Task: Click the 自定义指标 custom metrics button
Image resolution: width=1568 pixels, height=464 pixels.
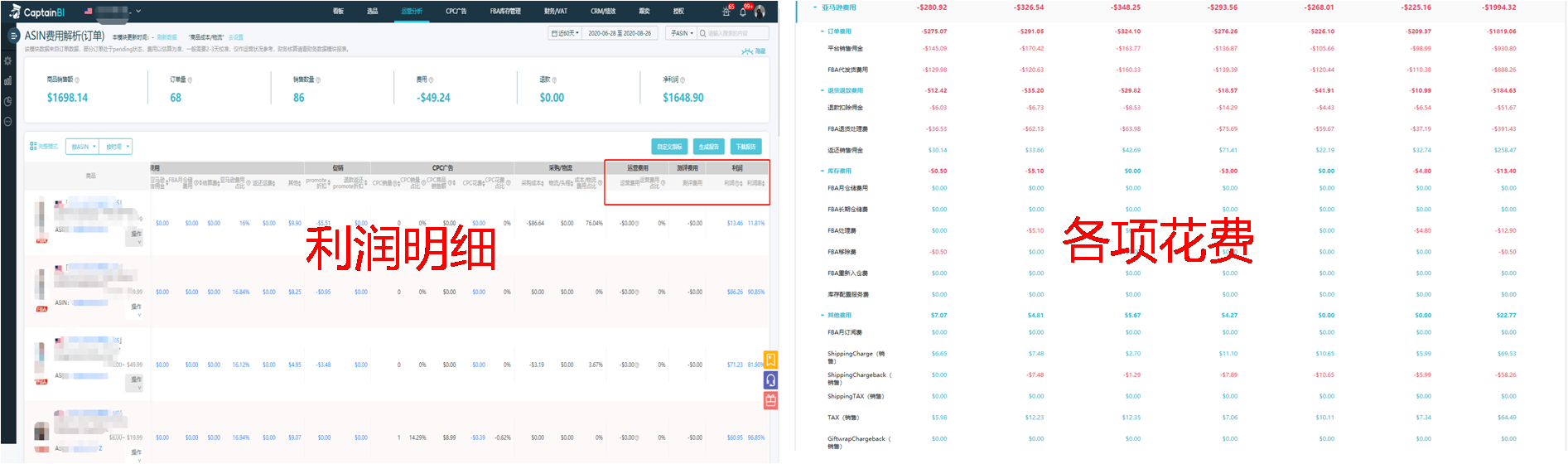Action: 669,147
